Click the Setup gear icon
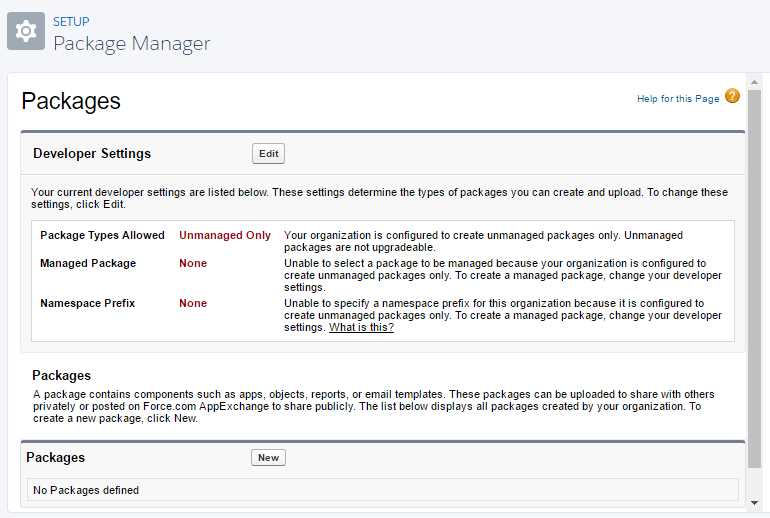 pyautogui.click(x=26, y=31)
